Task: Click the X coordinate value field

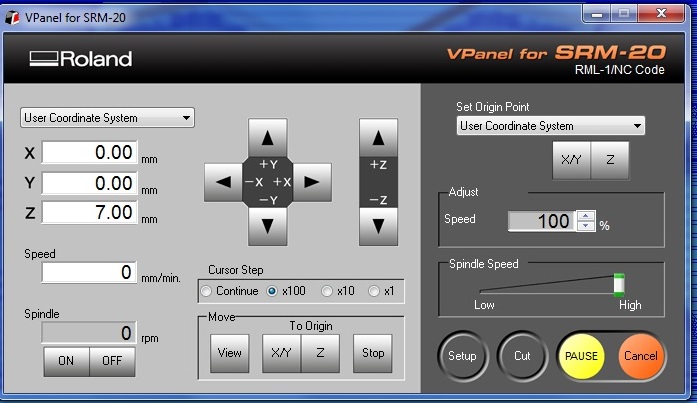Action: [89, 152]
